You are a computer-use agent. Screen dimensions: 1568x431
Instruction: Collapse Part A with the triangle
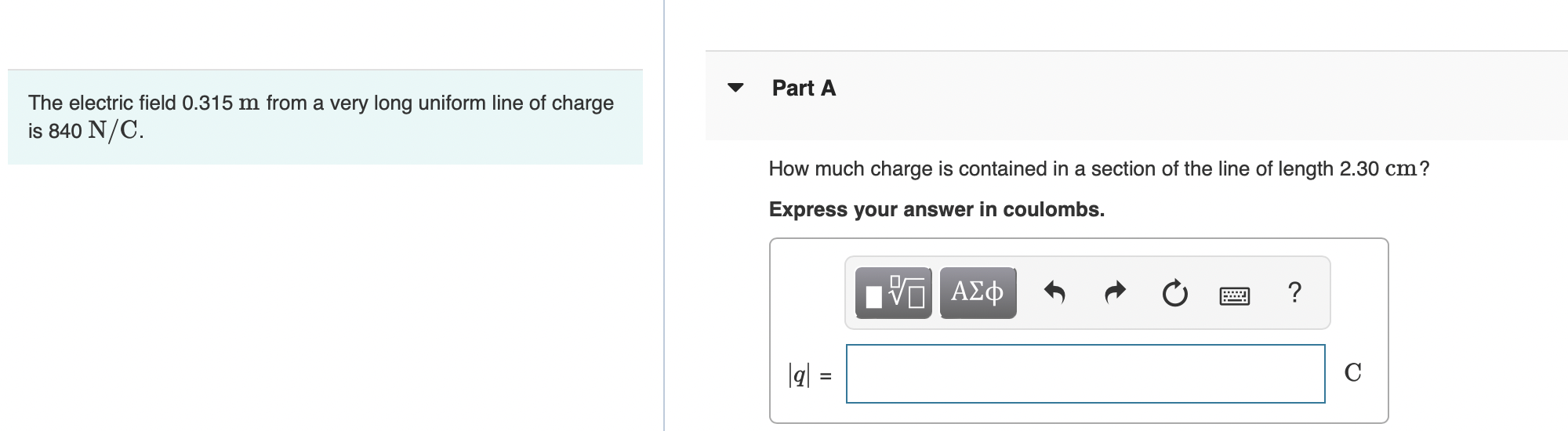click(x=735, y=88)
